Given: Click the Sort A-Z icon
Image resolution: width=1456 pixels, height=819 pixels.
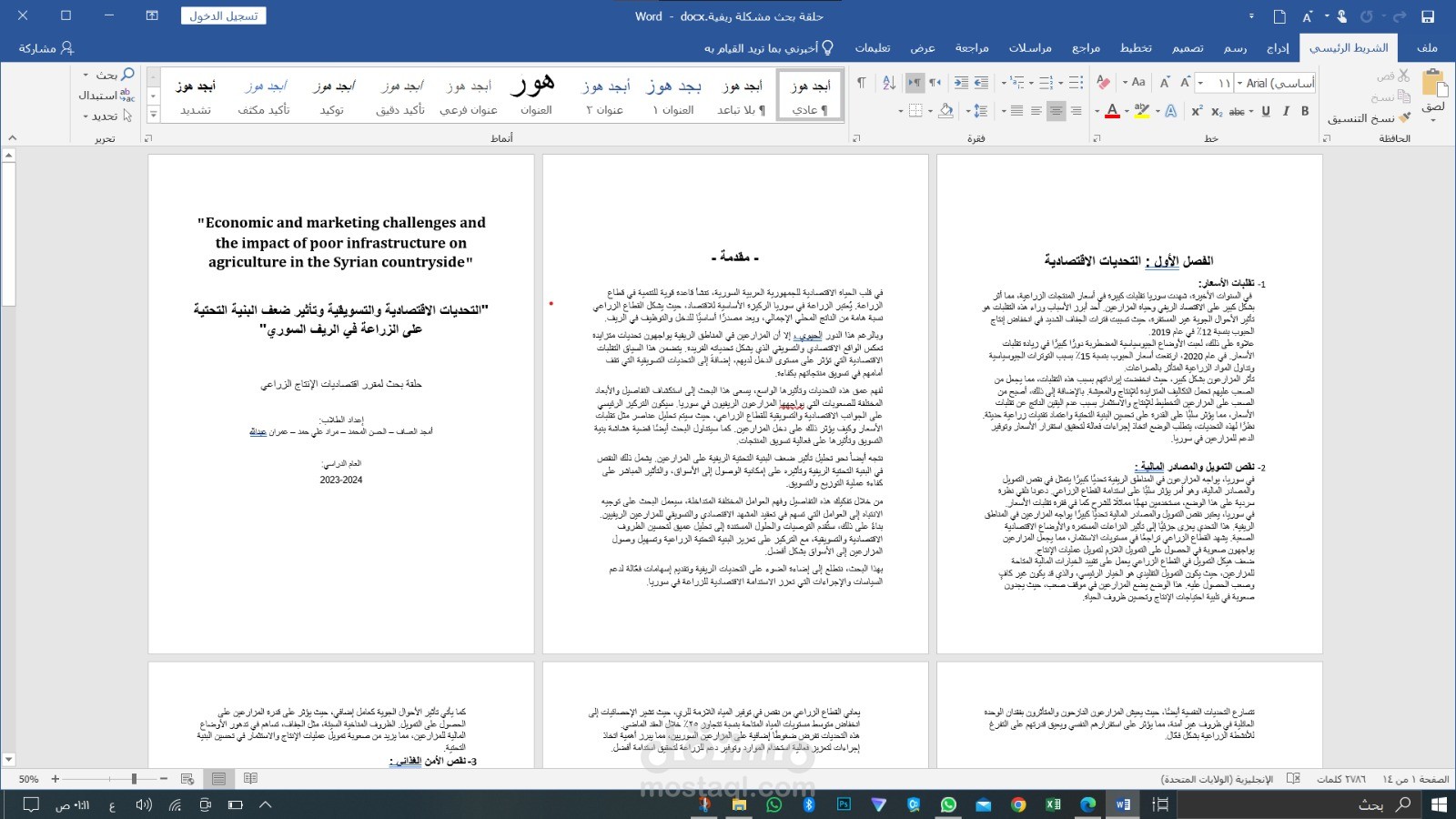Looking at the screenshot, I should pyautogui.click(x=890, y=82).
